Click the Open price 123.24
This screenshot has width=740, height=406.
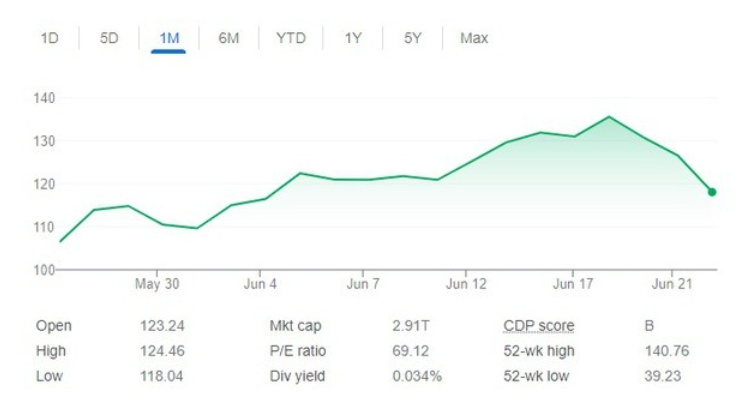[x=163, y=326]
